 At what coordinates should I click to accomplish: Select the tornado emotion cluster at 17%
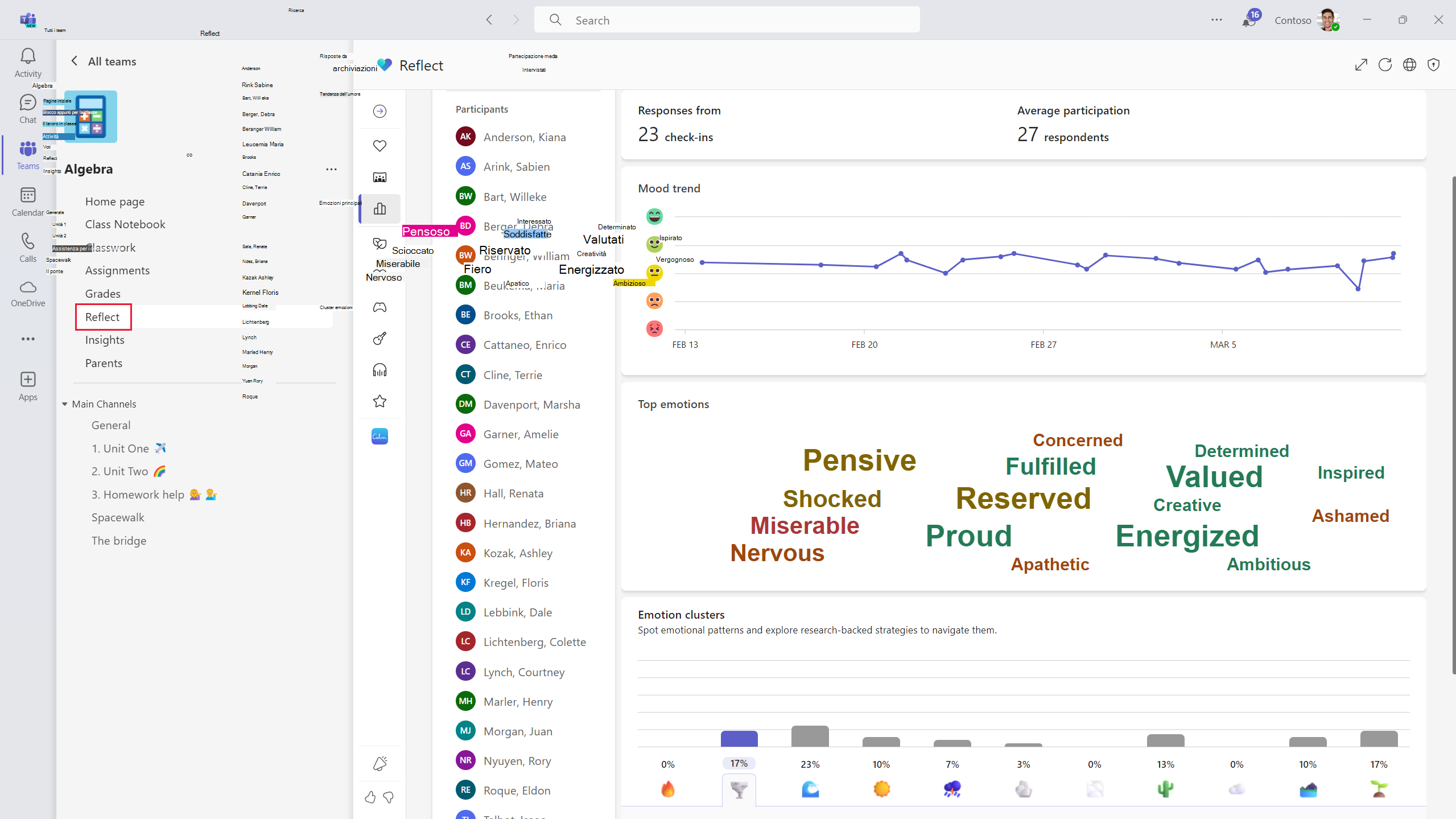tap(739, 789)
